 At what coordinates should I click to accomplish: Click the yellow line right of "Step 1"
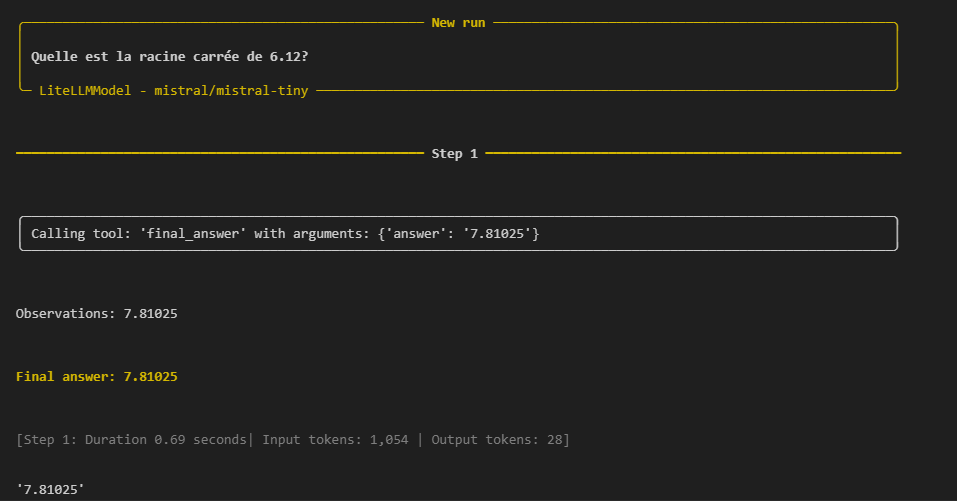point(692,154)
